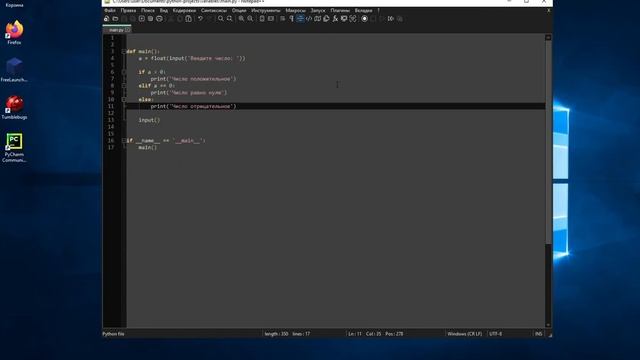Click the length : 350 status entry

point(276,334)
